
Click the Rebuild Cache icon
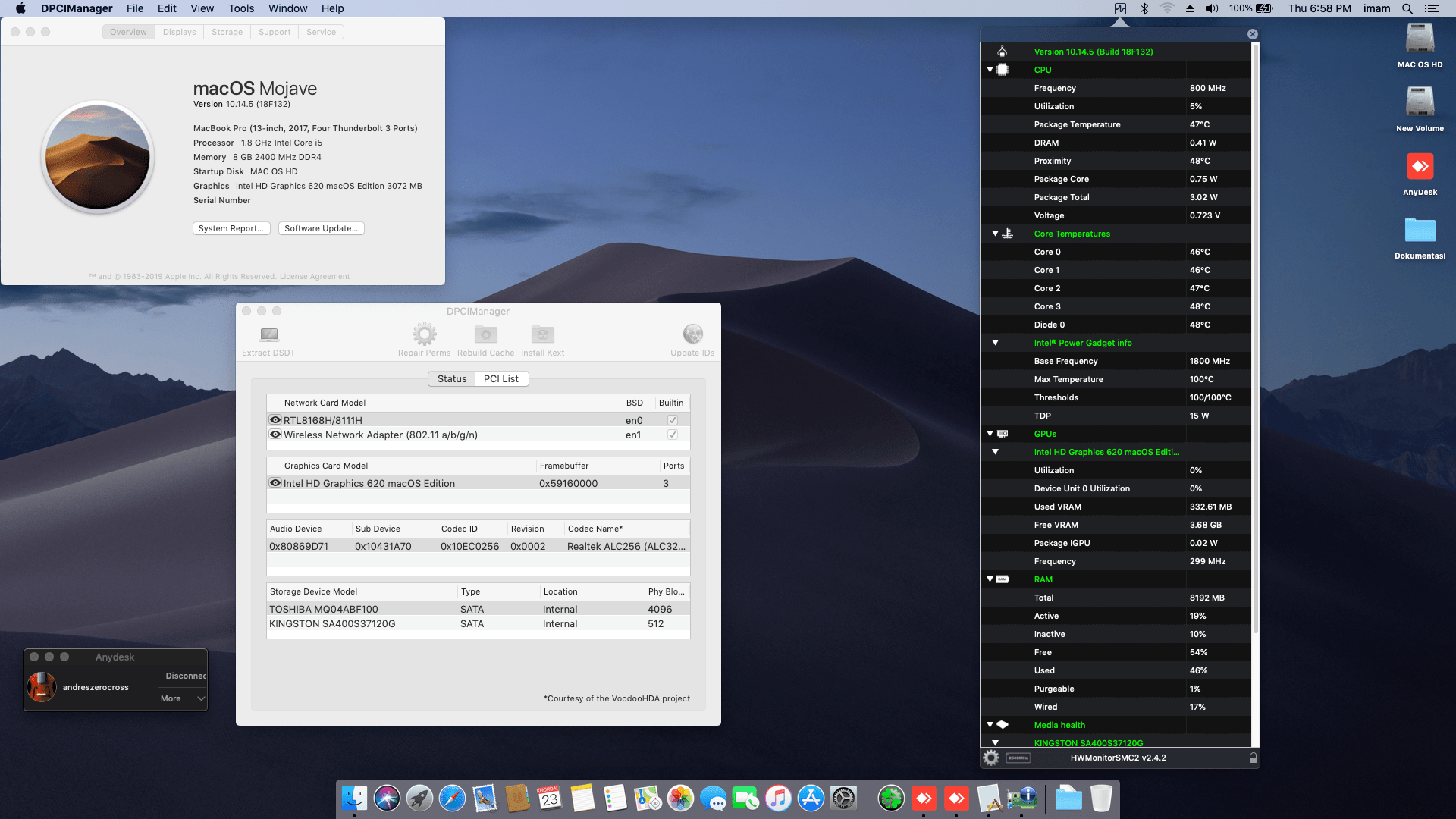click(x=485, y=334)
